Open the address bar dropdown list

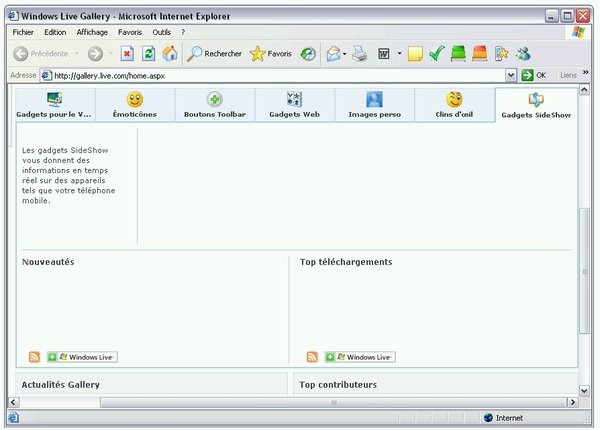[x=511, y=75]
